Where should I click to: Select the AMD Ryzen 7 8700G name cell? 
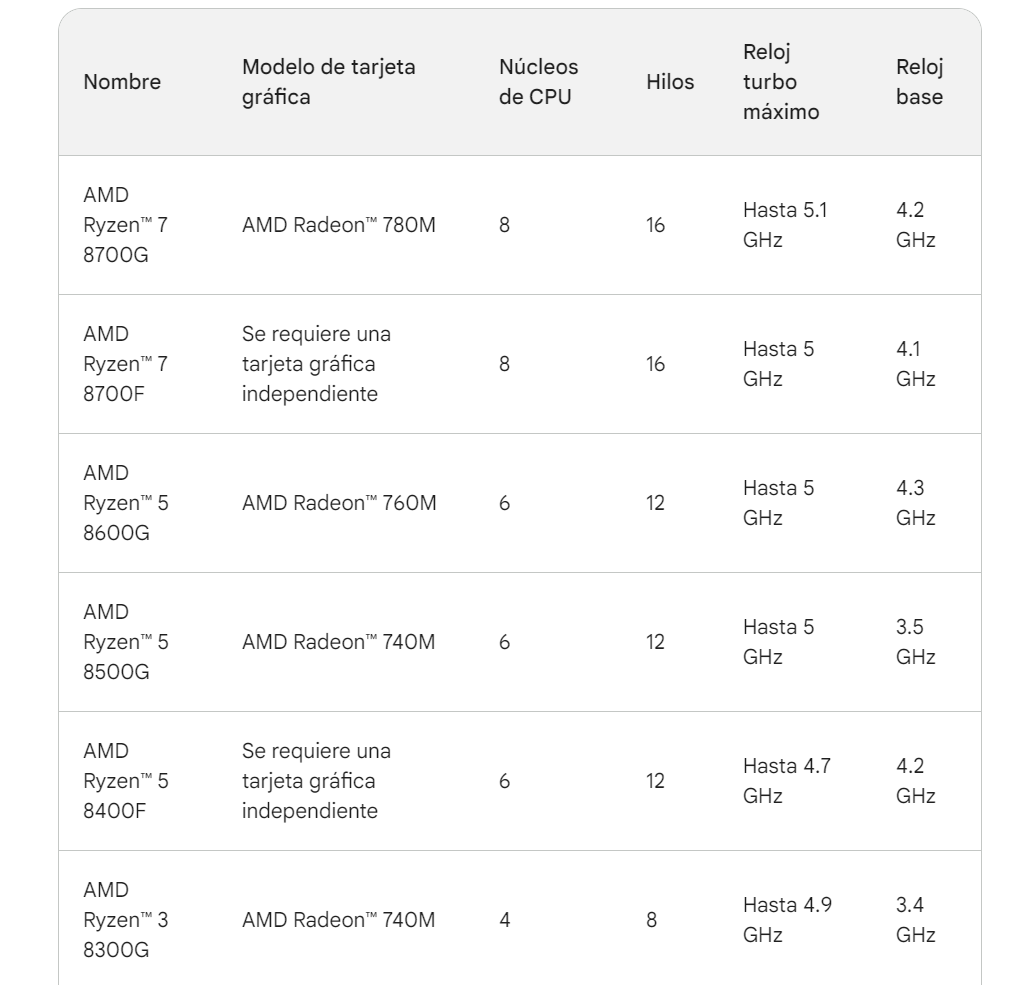coord(126,225)
